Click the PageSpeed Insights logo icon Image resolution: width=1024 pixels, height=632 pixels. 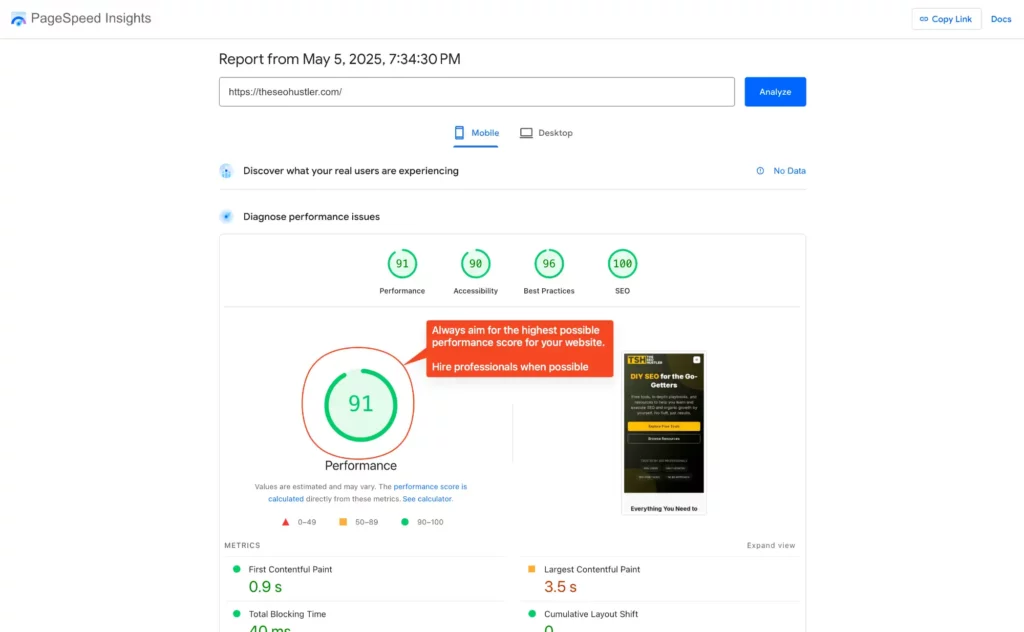pyautogui.click(x=18, y=19)
